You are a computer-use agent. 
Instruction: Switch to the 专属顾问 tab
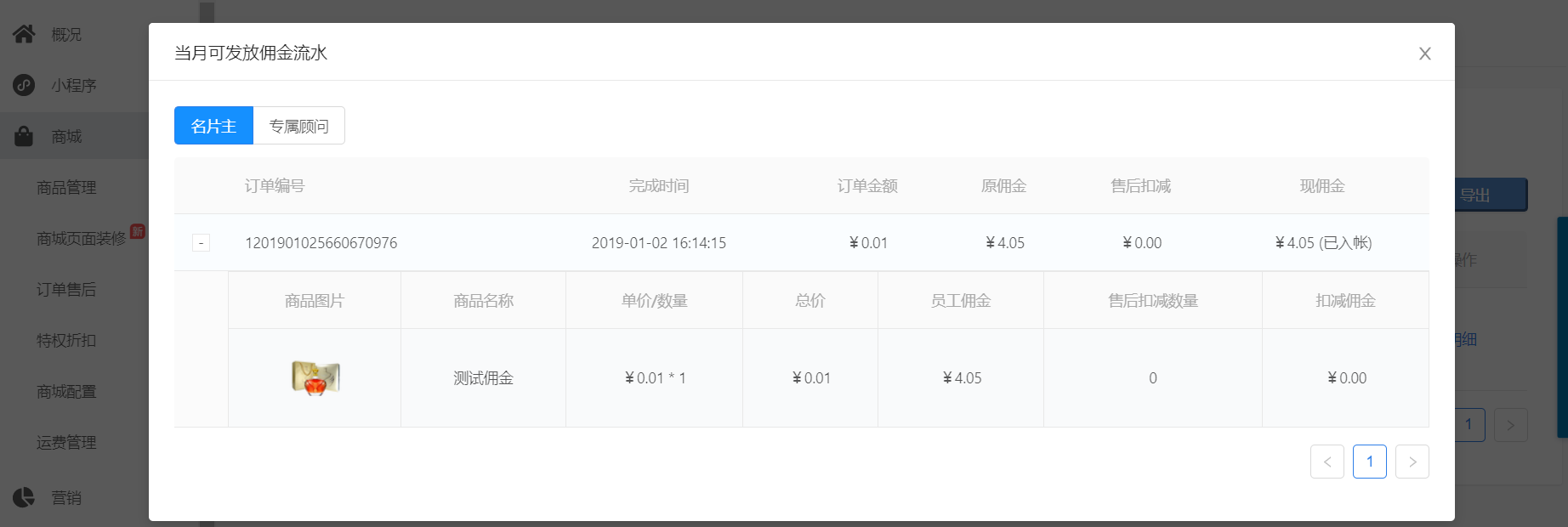pyautogui.click(x=299, y=126)
